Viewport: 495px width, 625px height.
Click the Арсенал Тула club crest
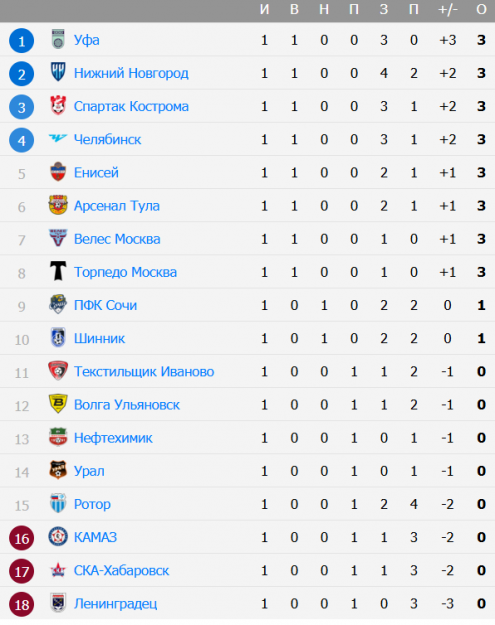[58, 205]
